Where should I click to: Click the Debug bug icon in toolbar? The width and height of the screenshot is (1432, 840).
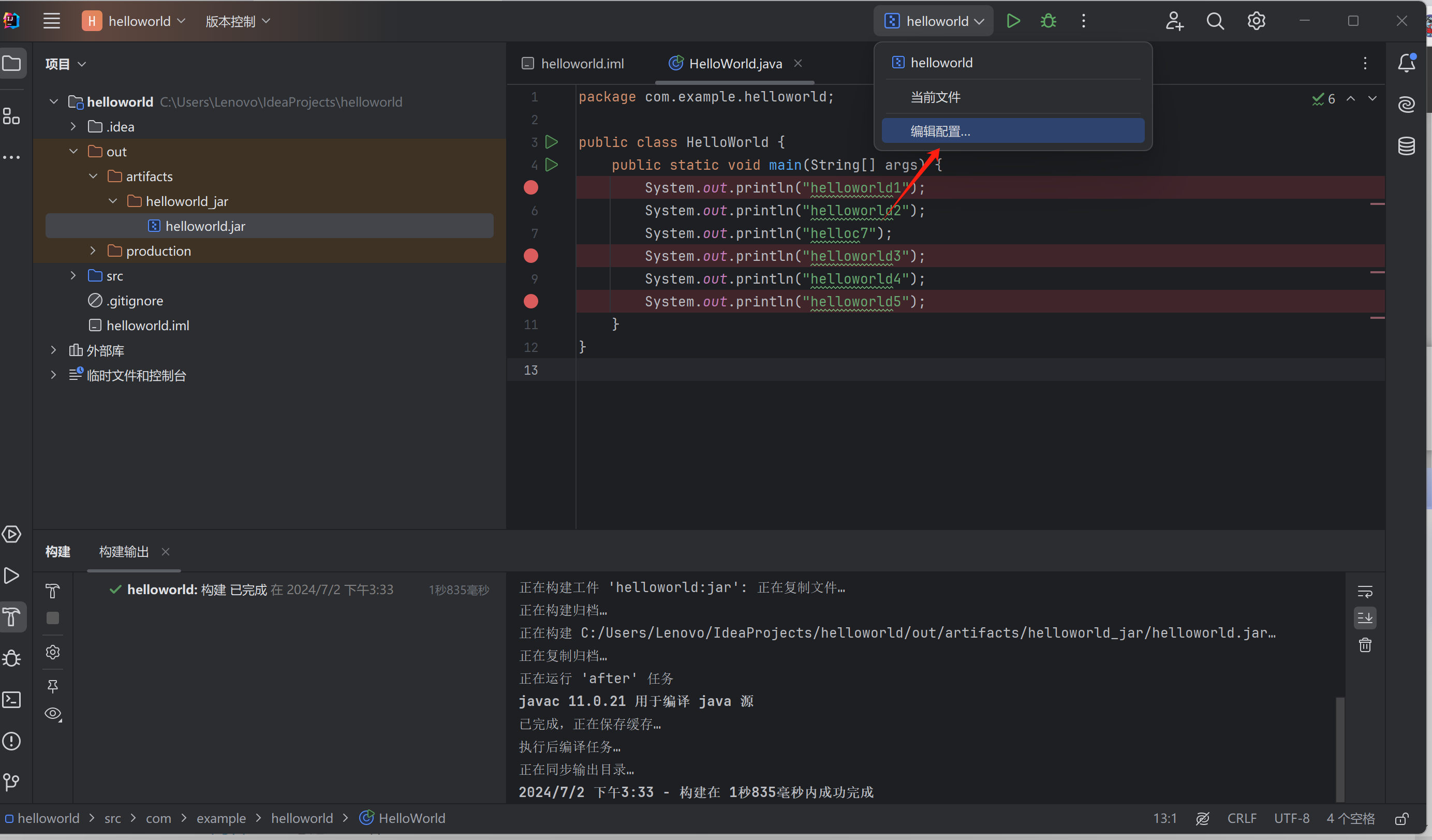click(1048, 21)
